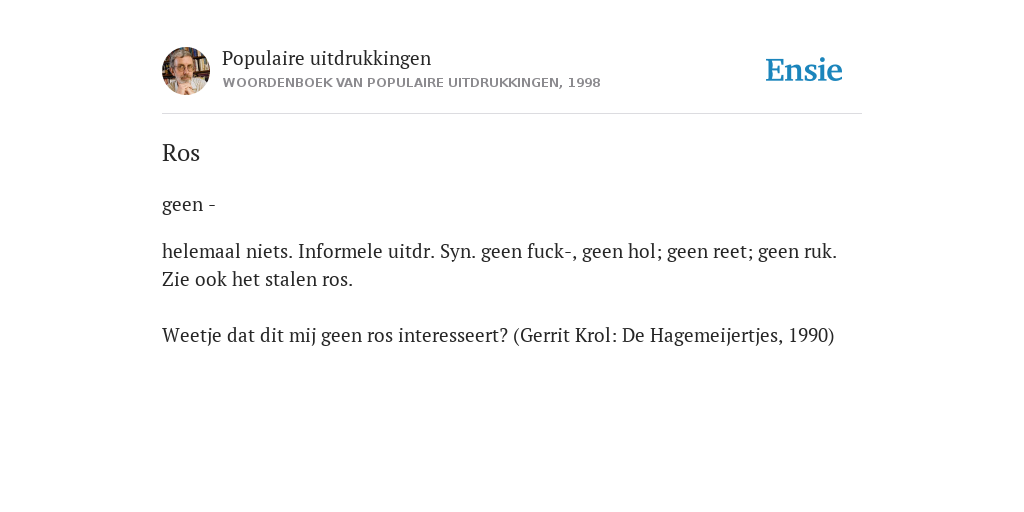This screenshot has height=512, width=1024.
Task: Click the 'geen -' expression line
Action: [189, 205]
